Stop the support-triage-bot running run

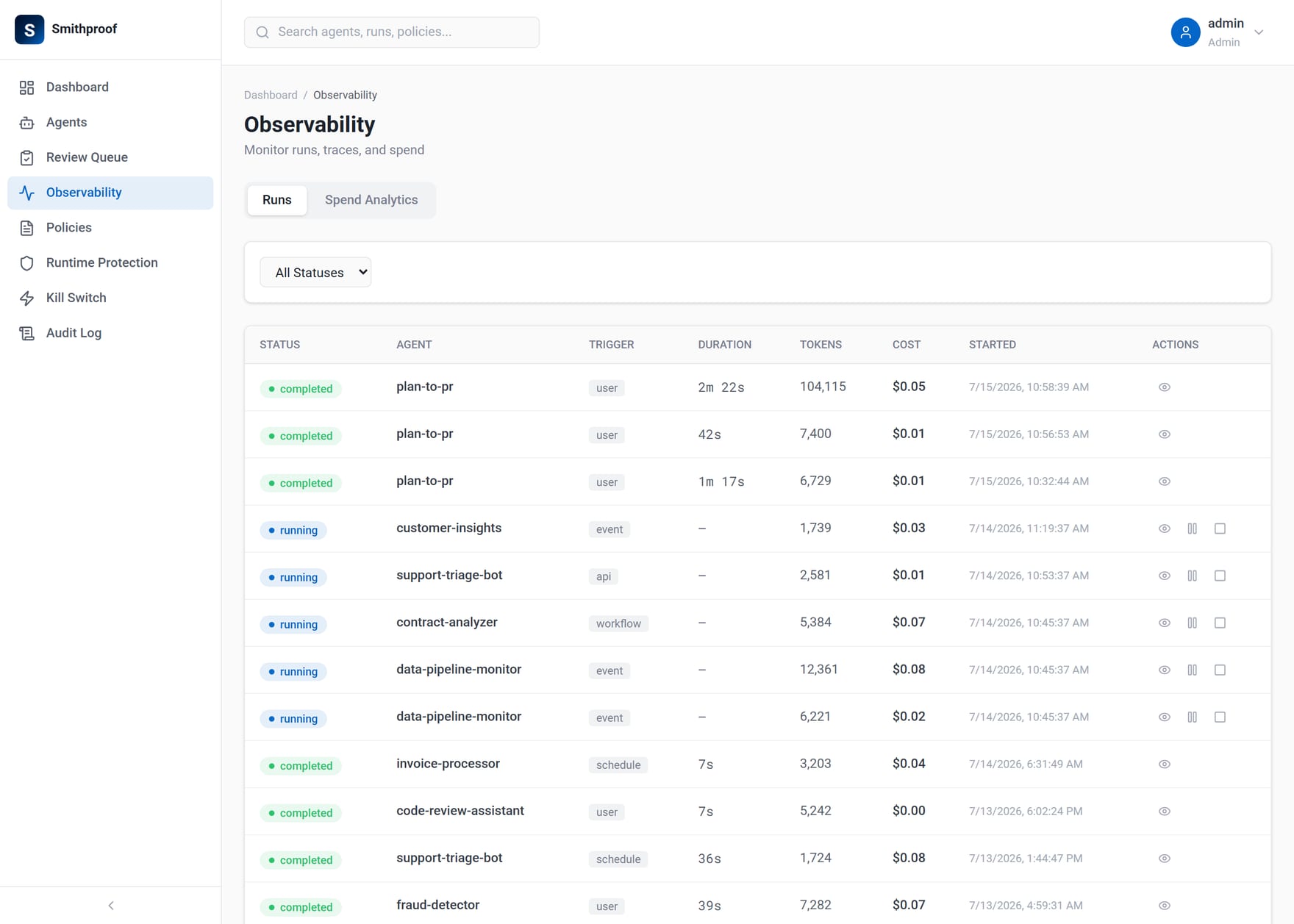tap(1220, 576)
